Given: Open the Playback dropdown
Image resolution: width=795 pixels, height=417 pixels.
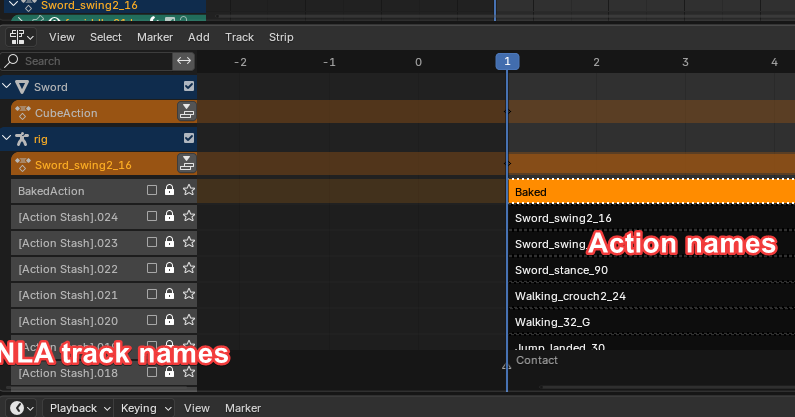Looking at the screenshot, I should click(x=79, y=408).
